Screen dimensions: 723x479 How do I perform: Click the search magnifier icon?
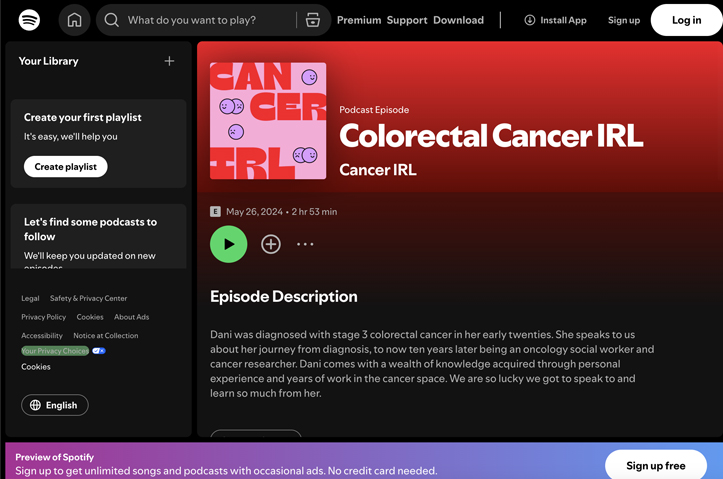[x=111, y=20]
